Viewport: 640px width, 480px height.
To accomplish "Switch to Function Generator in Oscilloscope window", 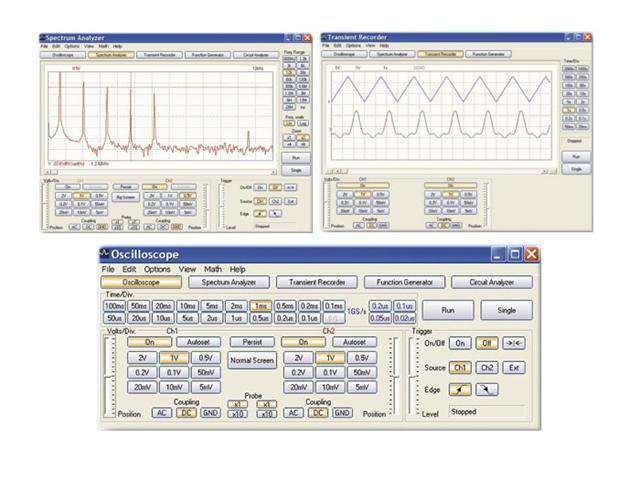I will pyautogui.click(x=404, y=283).
